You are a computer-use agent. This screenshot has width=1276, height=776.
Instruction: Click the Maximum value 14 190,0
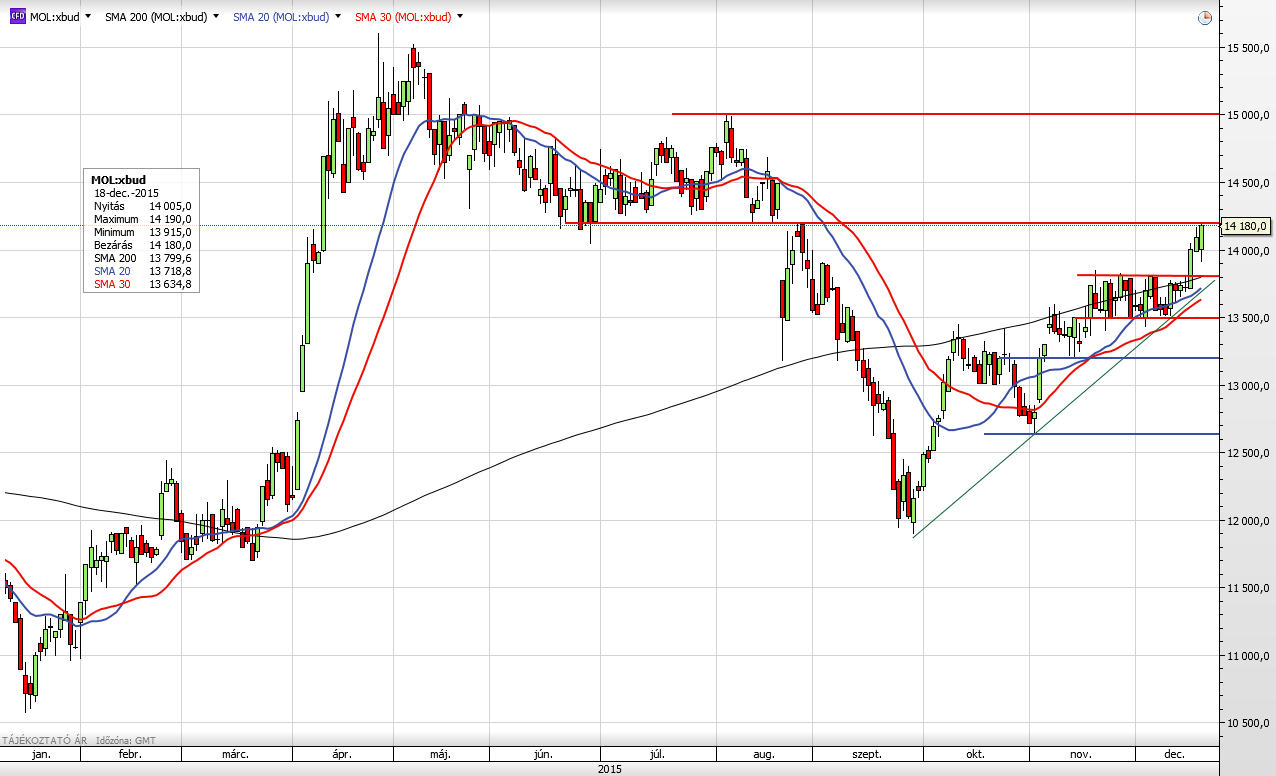170,219
